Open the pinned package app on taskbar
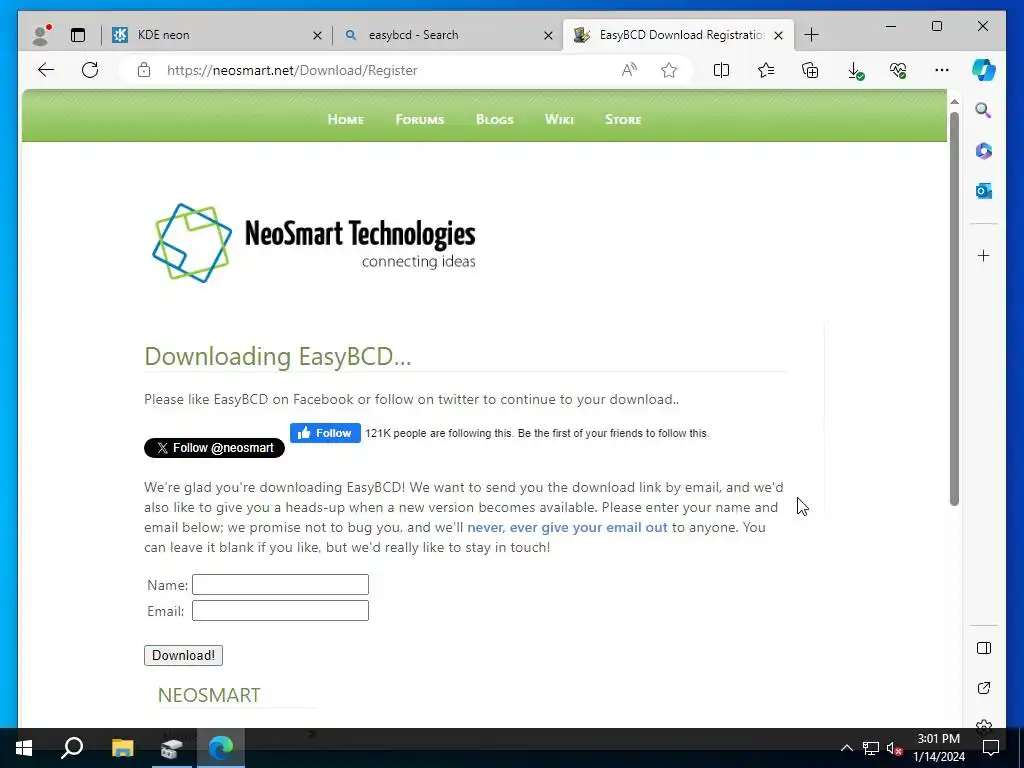Image resolution: width=1024 pixels, height=768 pixels. pos(171,748)
